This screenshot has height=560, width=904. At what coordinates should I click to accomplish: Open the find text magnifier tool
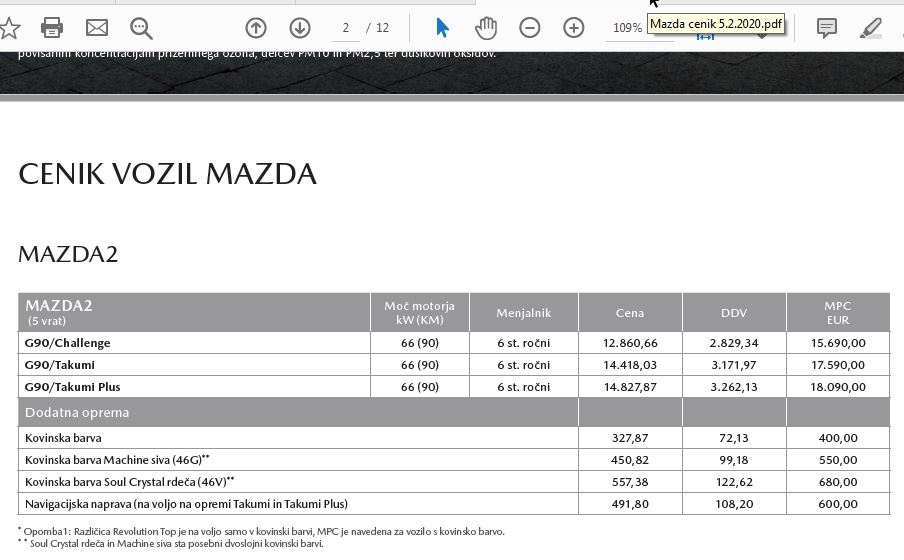(141, 28)
